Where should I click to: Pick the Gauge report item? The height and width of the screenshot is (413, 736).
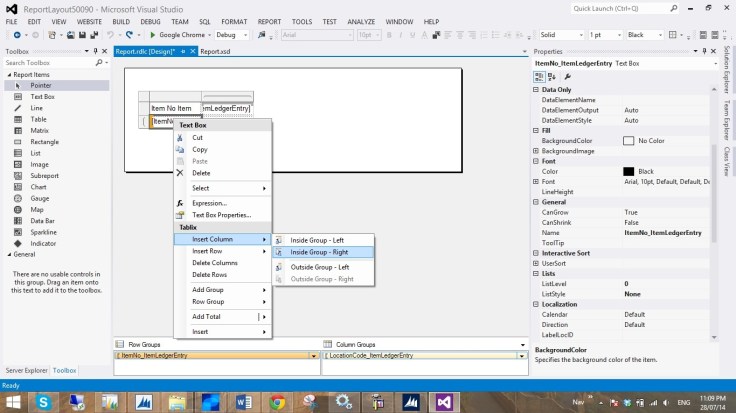click(x=38, y=198)
